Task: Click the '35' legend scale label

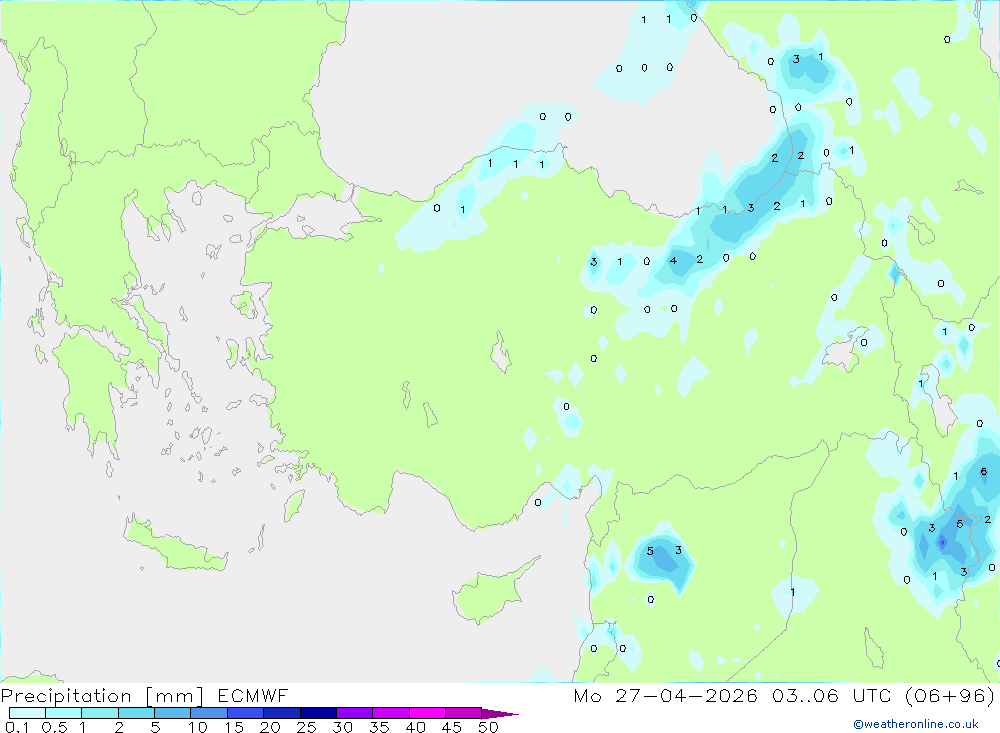Action: [x=379, y=727]
